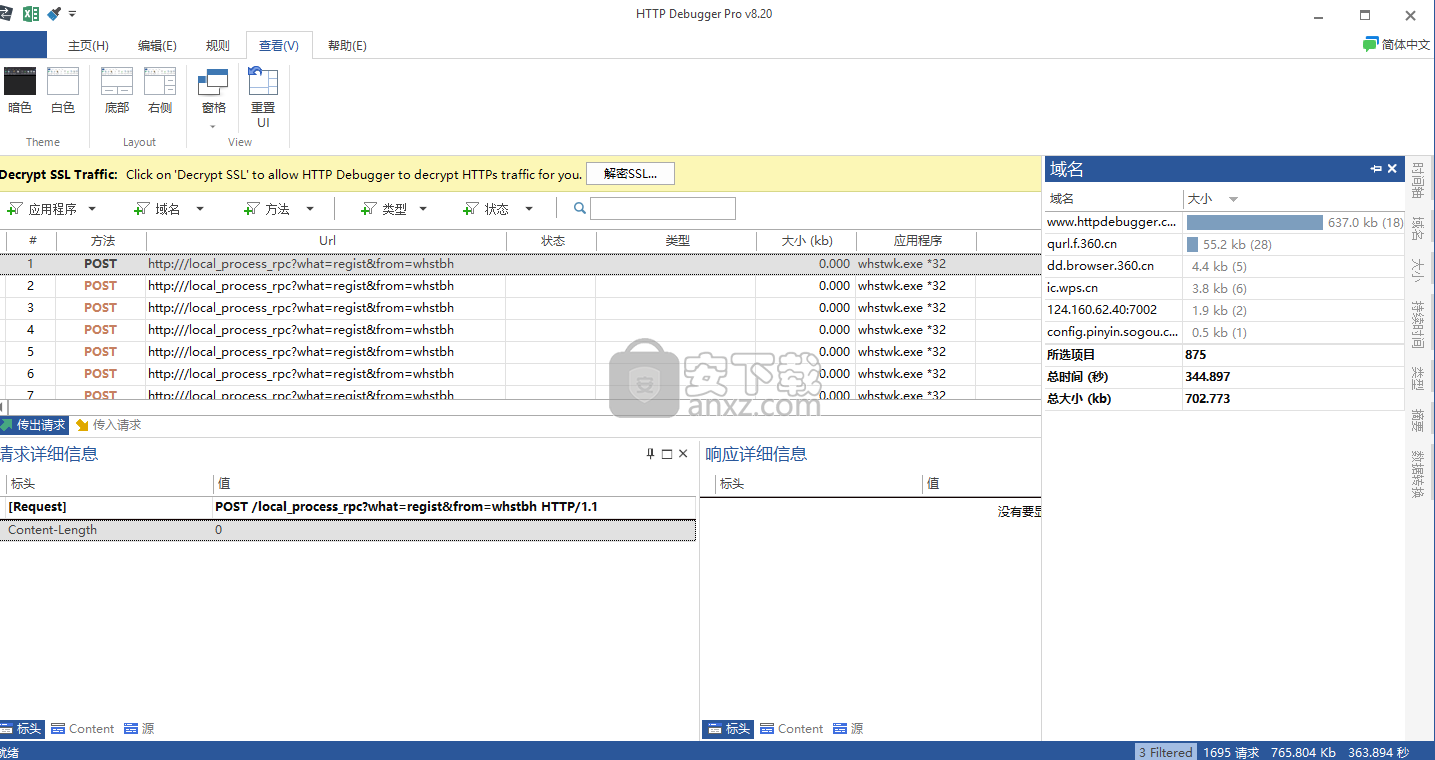Select www.httpdebugger.c... domain row
Image resolution: width=1435 pixels, height=760 pixels.
point(1225,223)
